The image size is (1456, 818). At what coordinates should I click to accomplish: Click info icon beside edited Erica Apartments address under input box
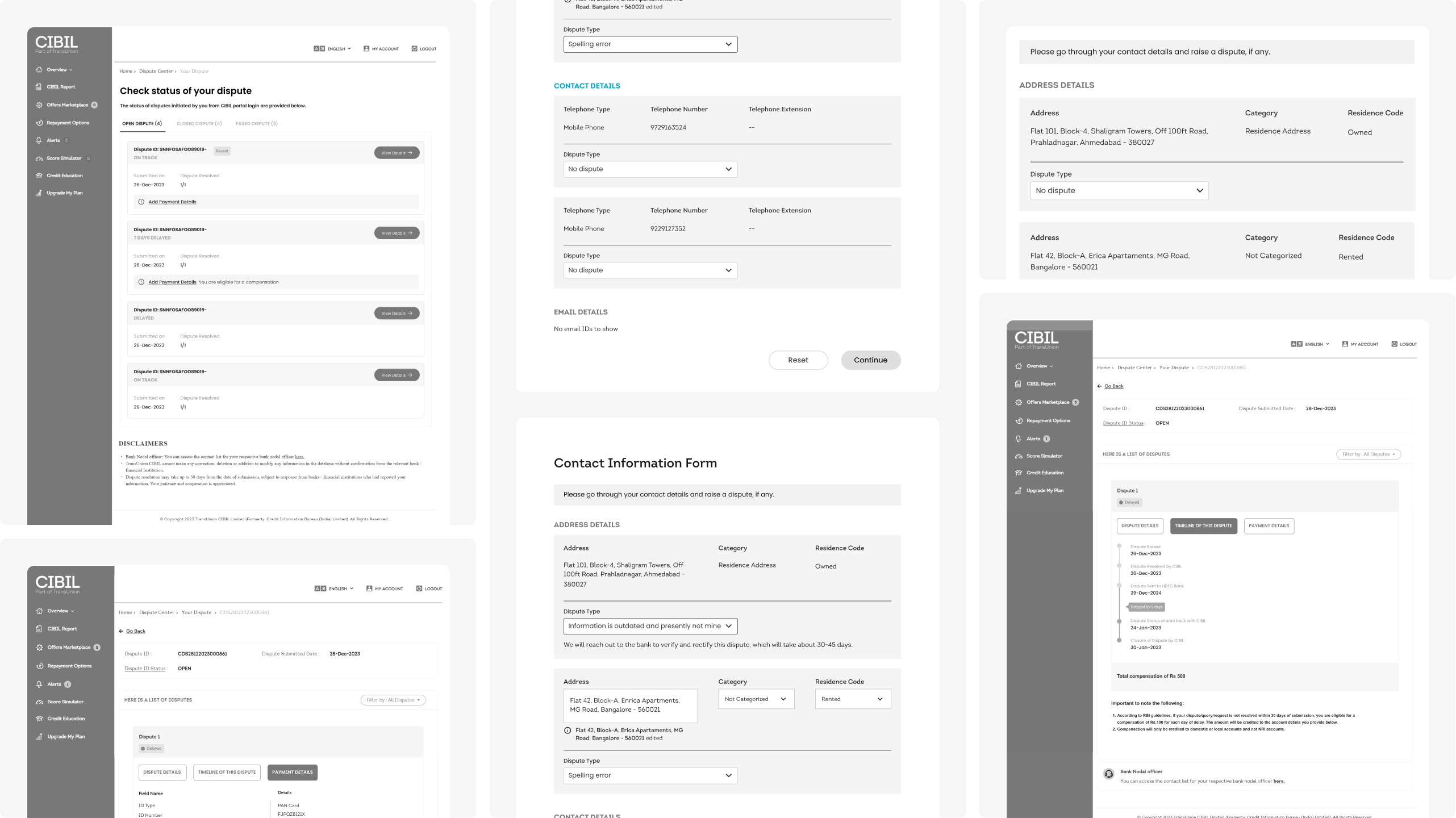(568, 731)
